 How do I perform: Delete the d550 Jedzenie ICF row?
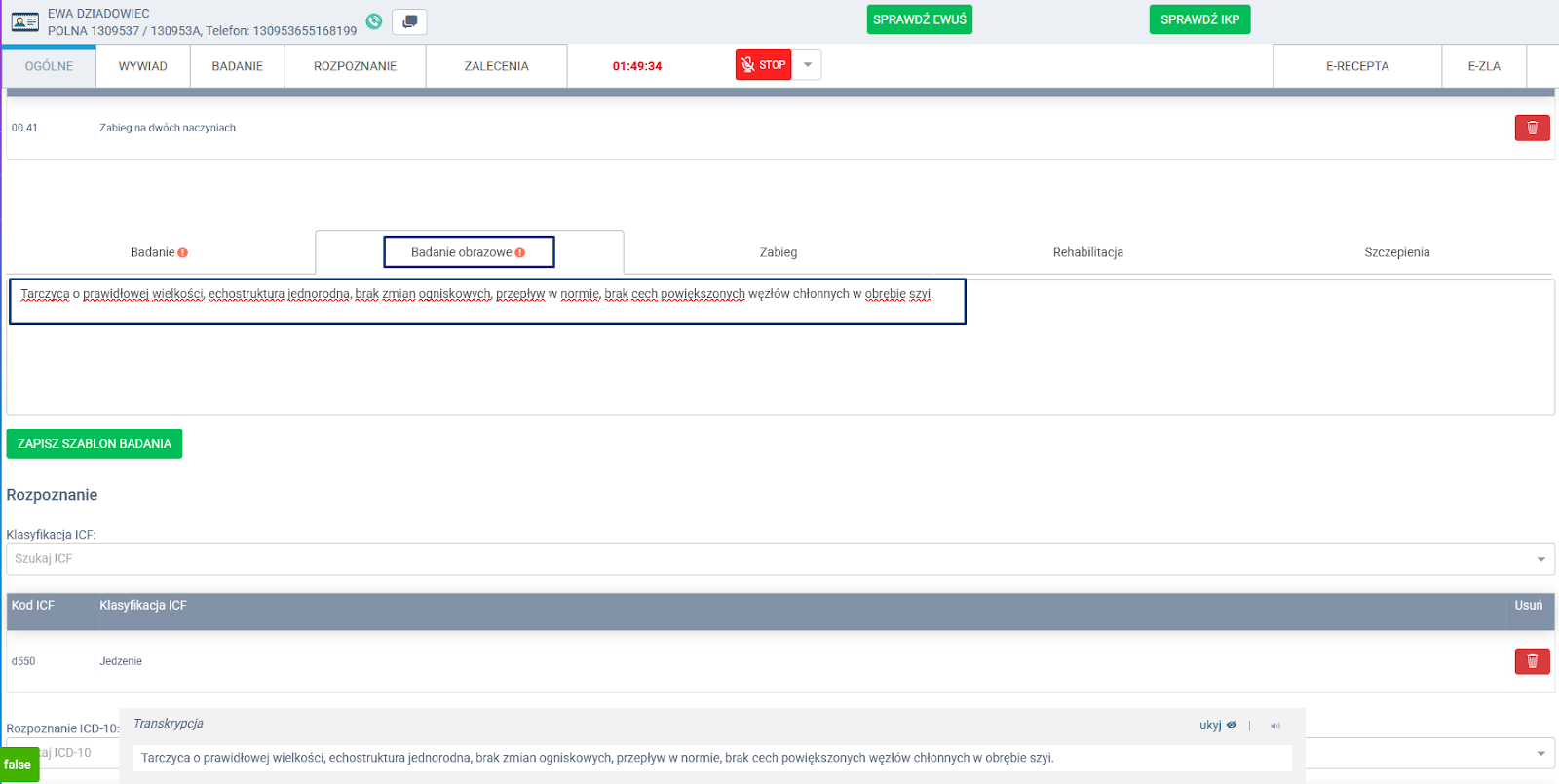[x=1532, y=661]
